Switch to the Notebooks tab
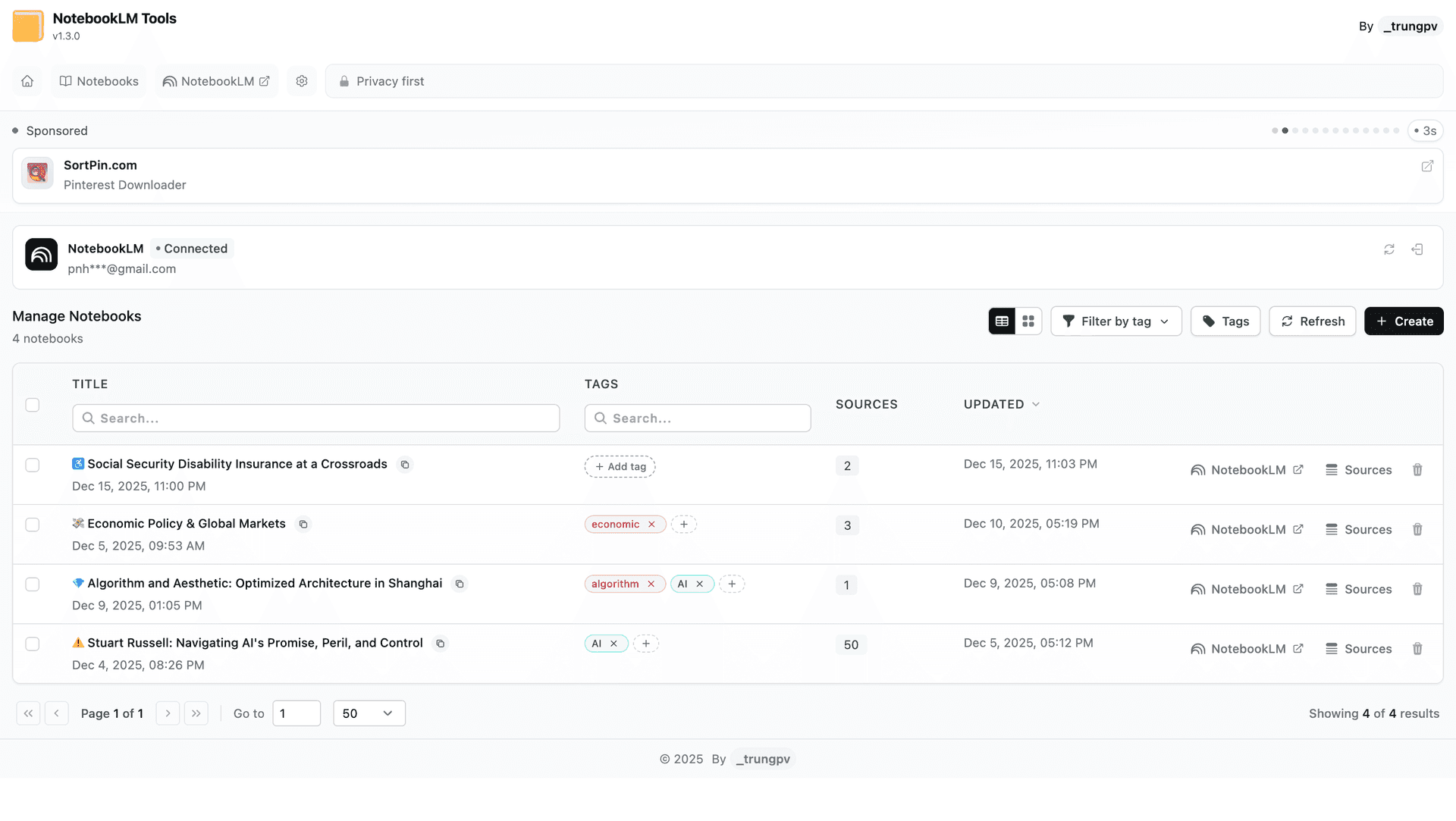Screen dimensions: 1456x821 (x=98, y=81)
